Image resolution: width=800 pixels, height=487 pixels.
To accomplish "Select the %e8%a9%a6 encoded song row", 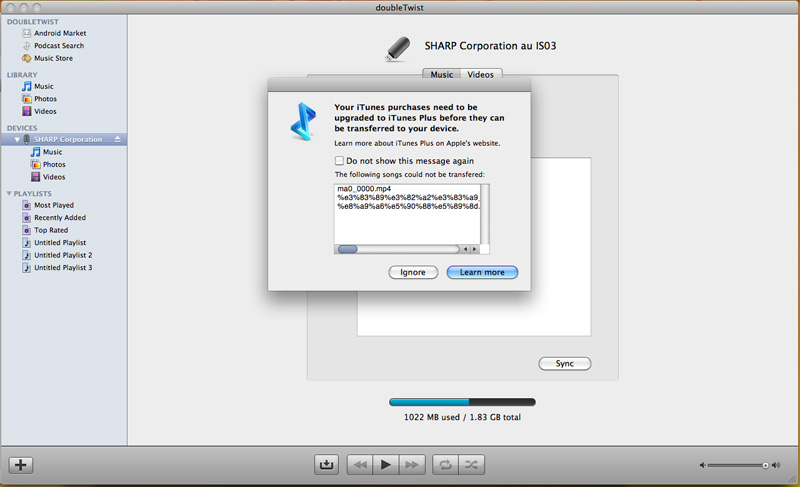I will pos(408,206).
